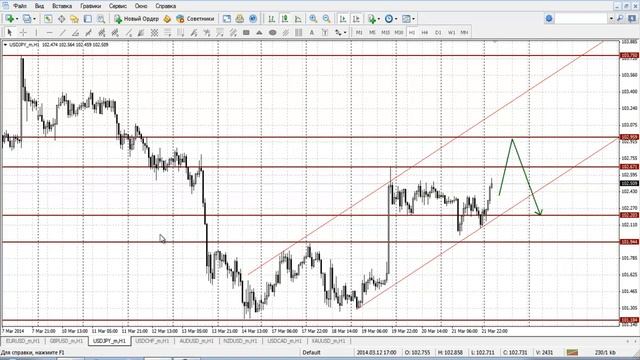Open chart templates icon
Image resolution: width=640 pixels, height=360 pixels.
[x=406, y=19]
